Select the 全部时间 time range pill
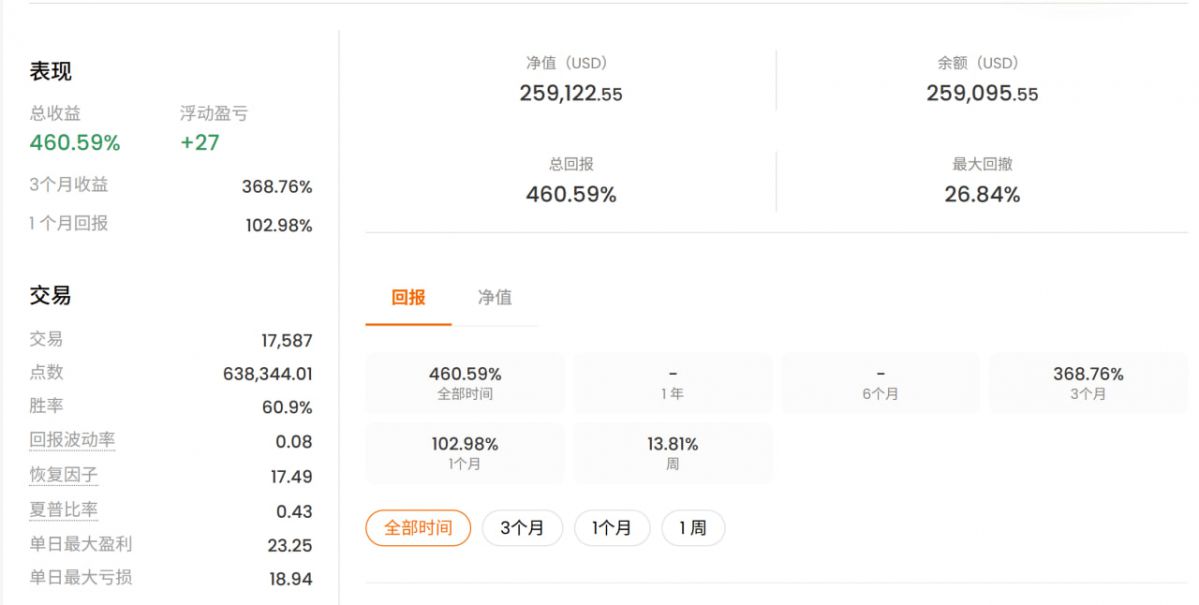Screen dimensions: 1199x605 click(x=418, y=528)
